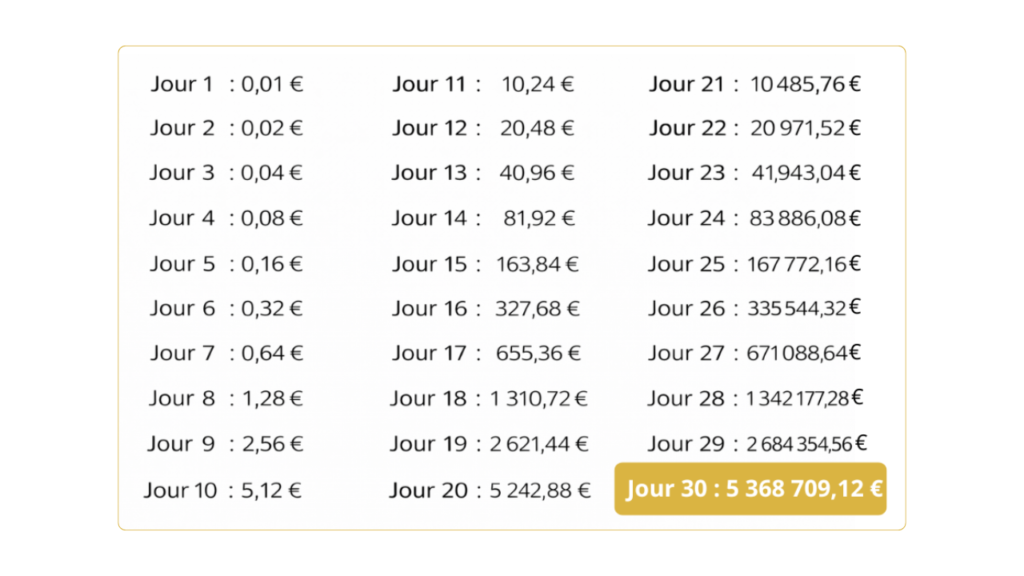Click the Jour 25 label
This screenshot has width=1024, height=576.
(x=685, y=264)
